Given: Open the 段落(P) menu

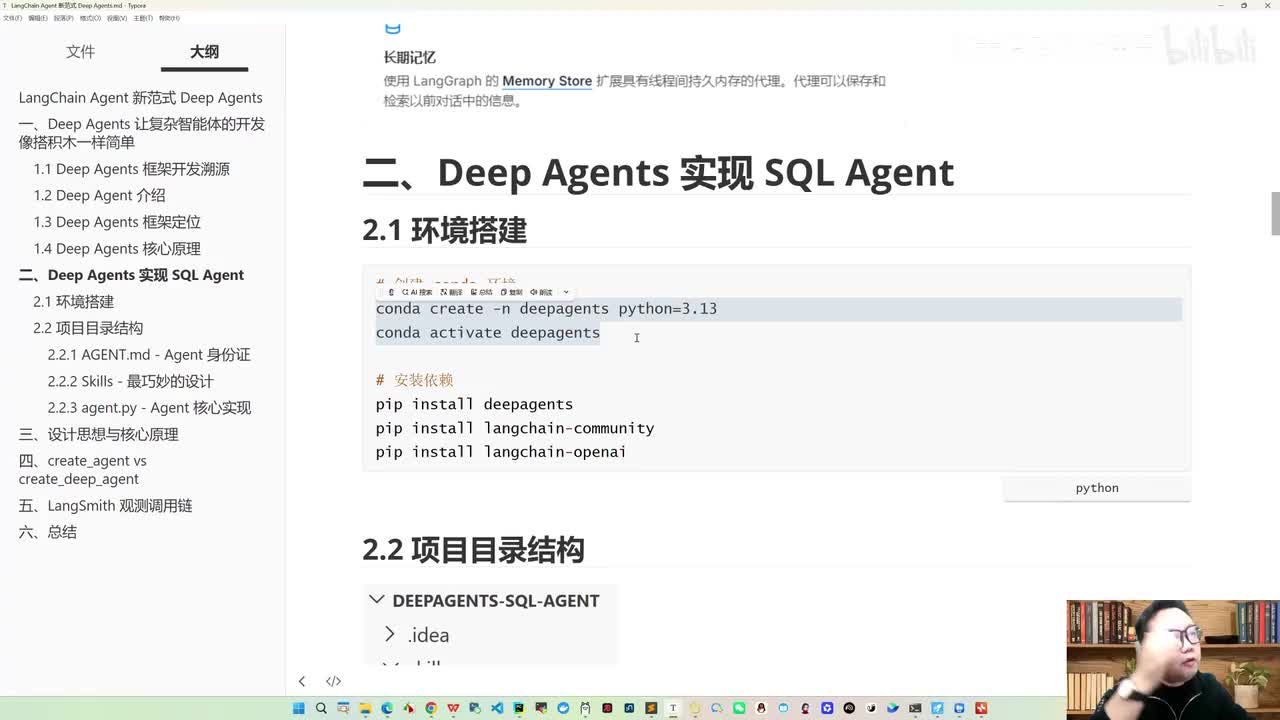Looking at the screenshot, I should pyautogui.click(x=64, y=18).
